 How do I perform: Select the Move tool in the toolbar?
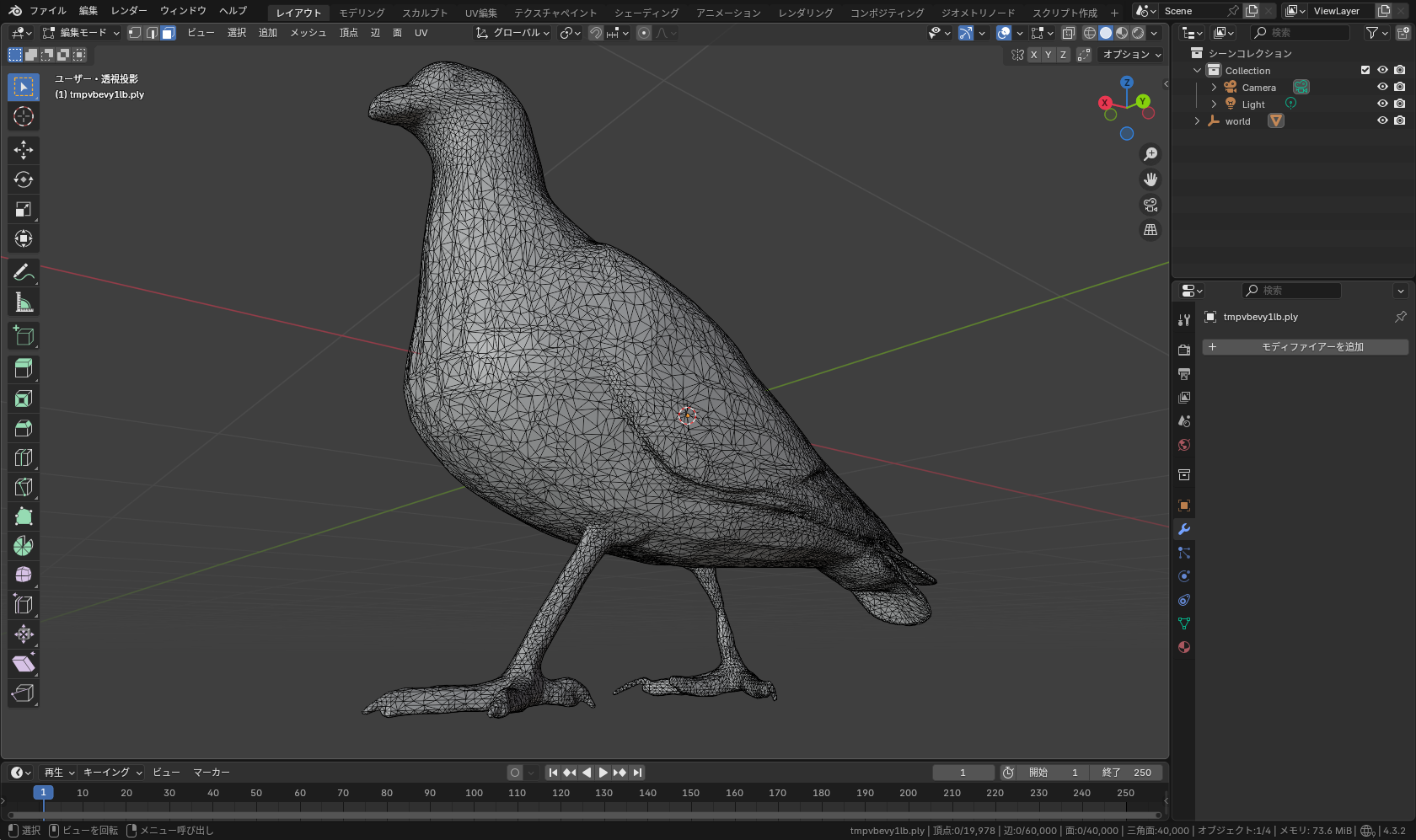[23, 150]
